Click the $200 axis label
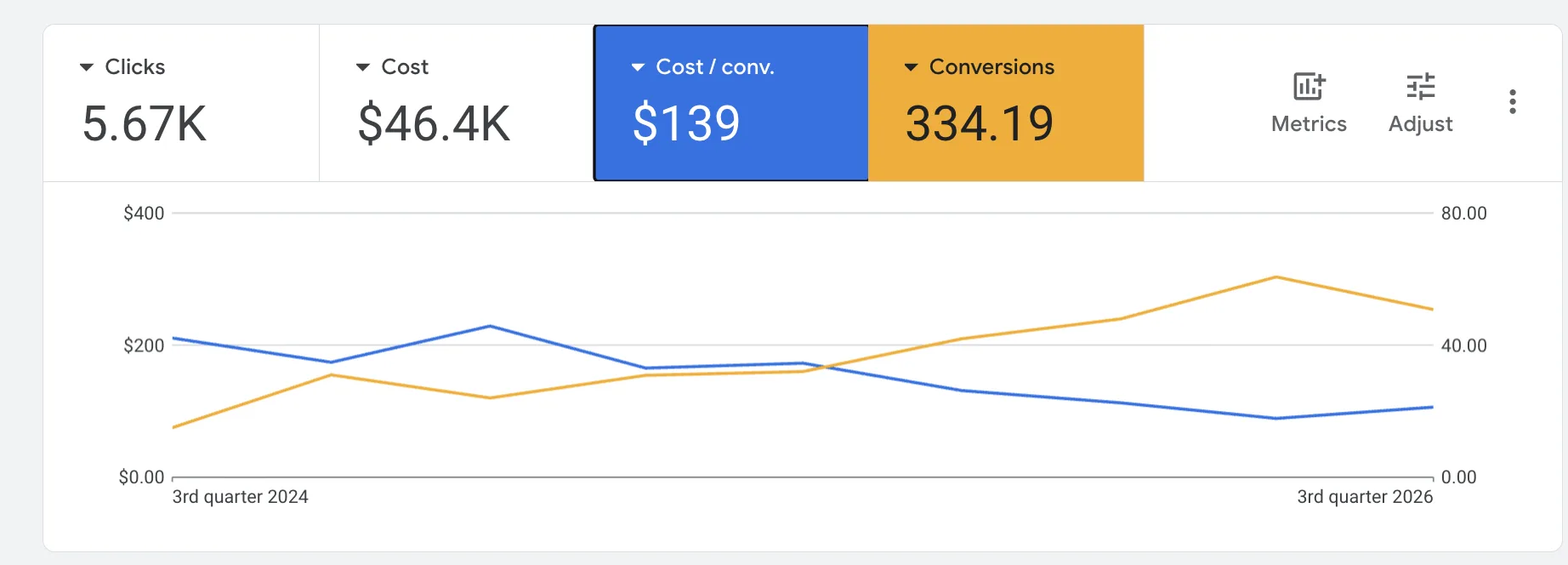This screenshot has height=565, width=1568. [144, 345]
